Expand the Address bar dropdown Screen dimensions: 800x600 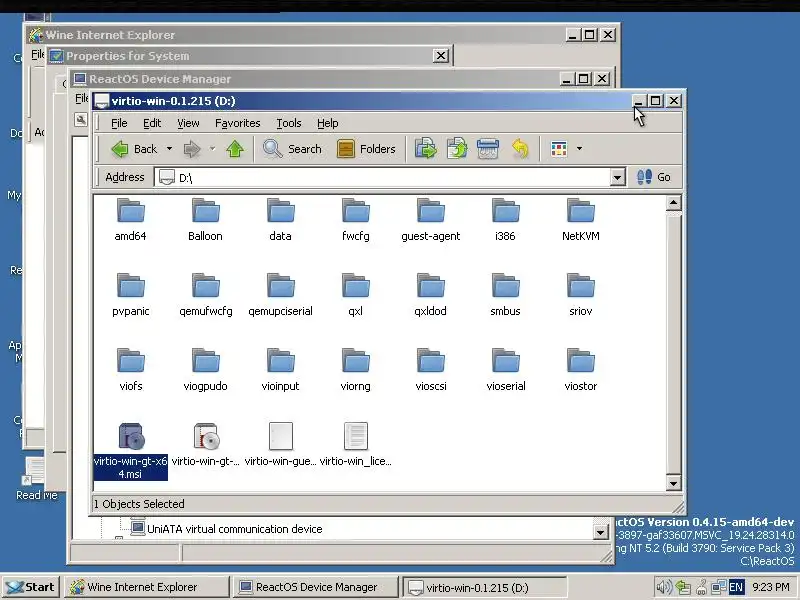tap(617, 178)
